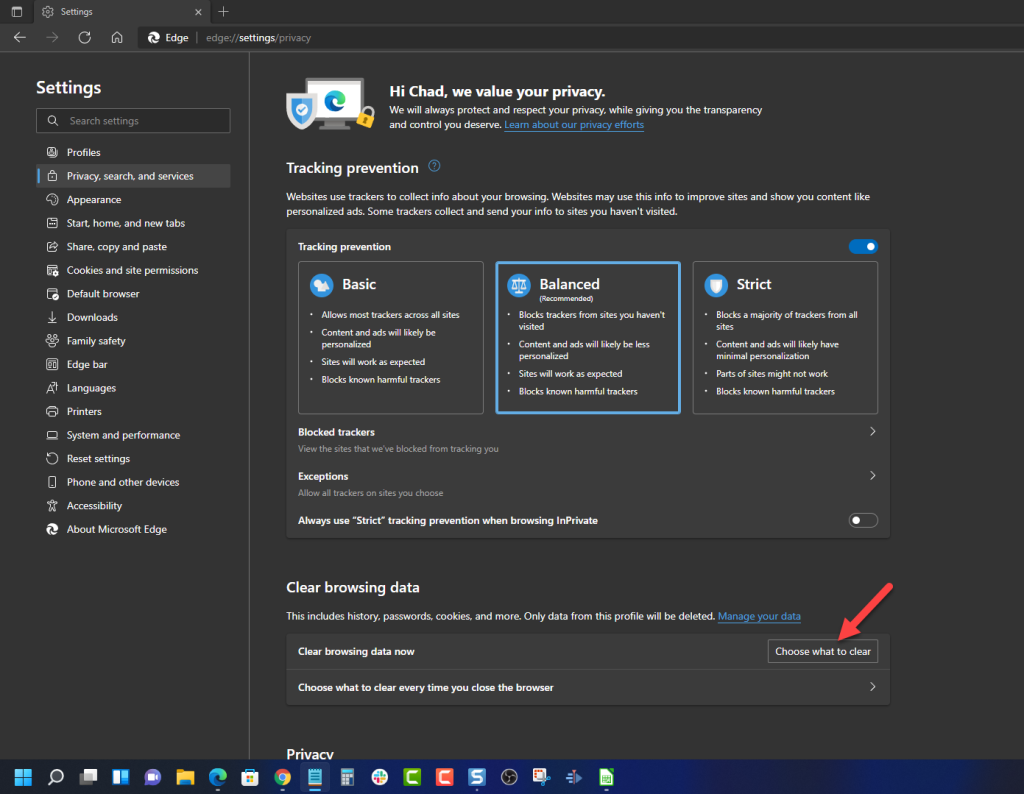Click the Share, copy and paste sidebar icon
Screen dimensions: 1024x794
tap(52, 246)
